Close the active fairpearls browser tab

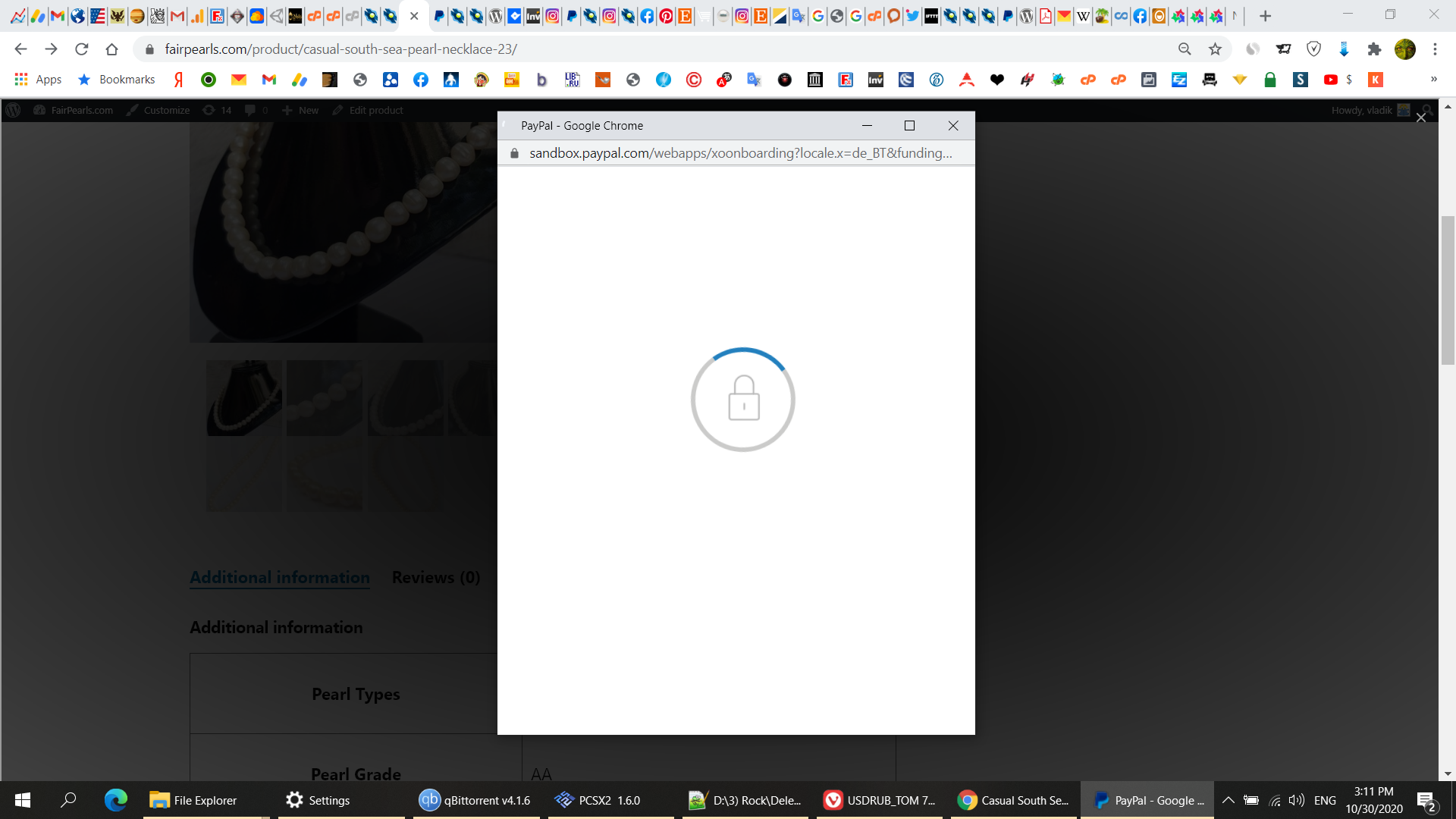tap(414, 16)
